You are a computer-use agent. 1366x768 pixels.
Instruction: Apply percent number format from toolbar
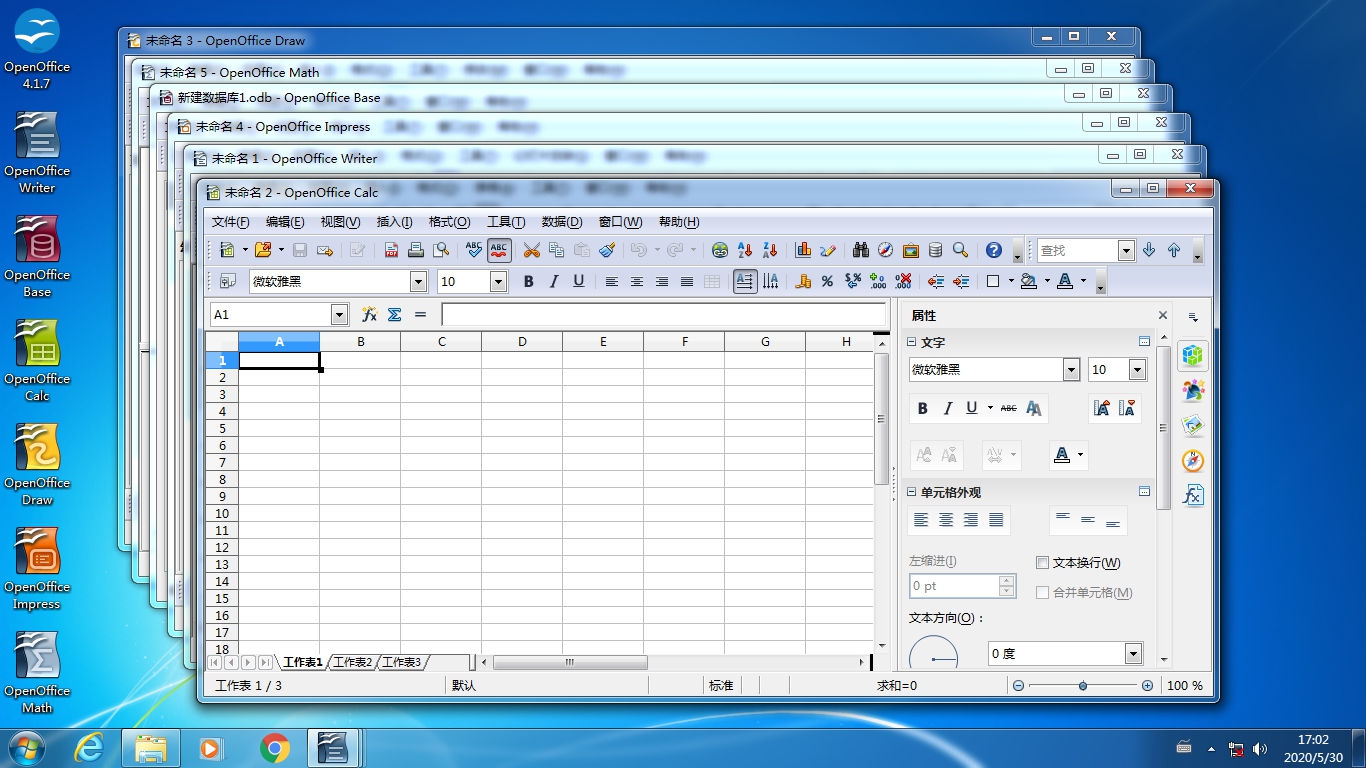[827, 282]
